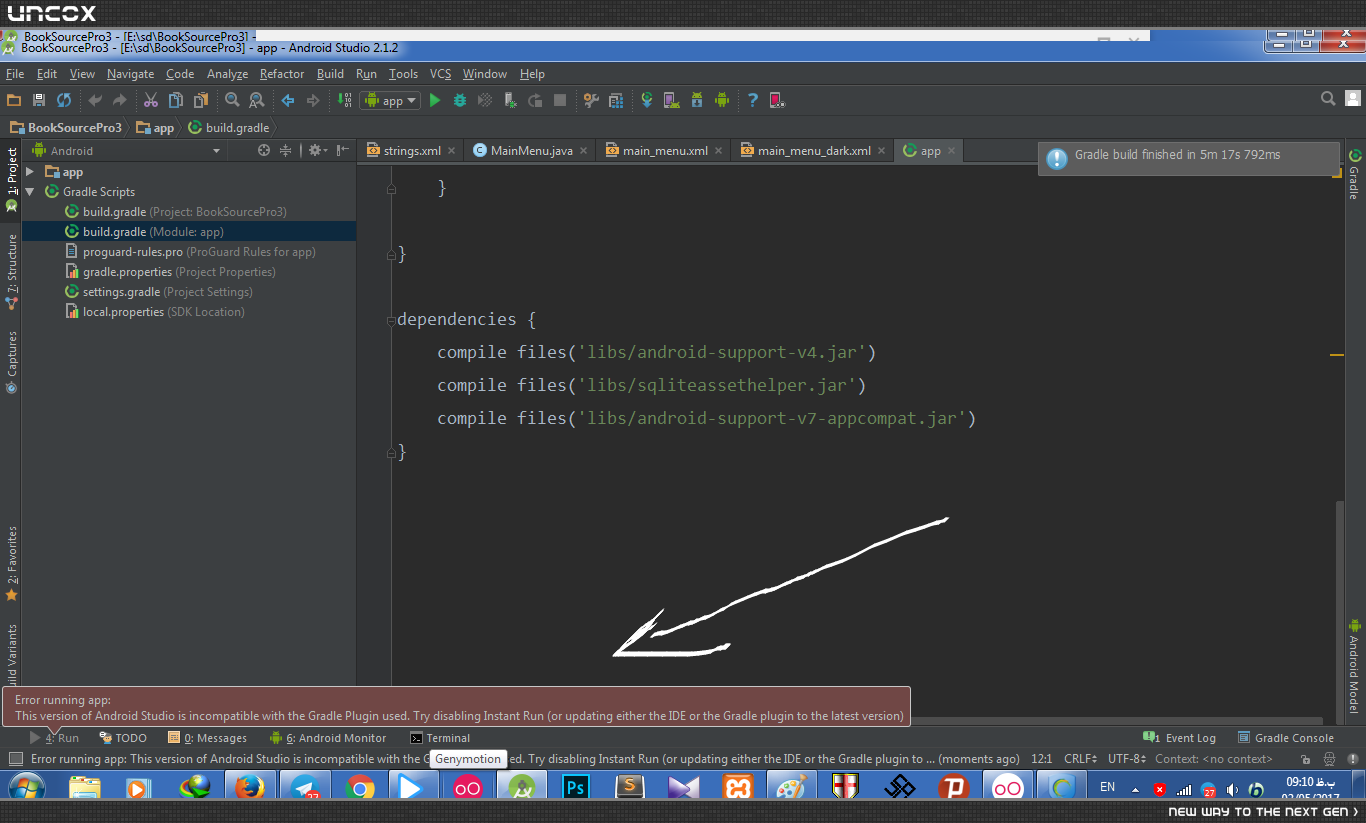The height and width of the screenshot is (823, 1366).
Task: Open the Event Log panel
Action: 1180,738
